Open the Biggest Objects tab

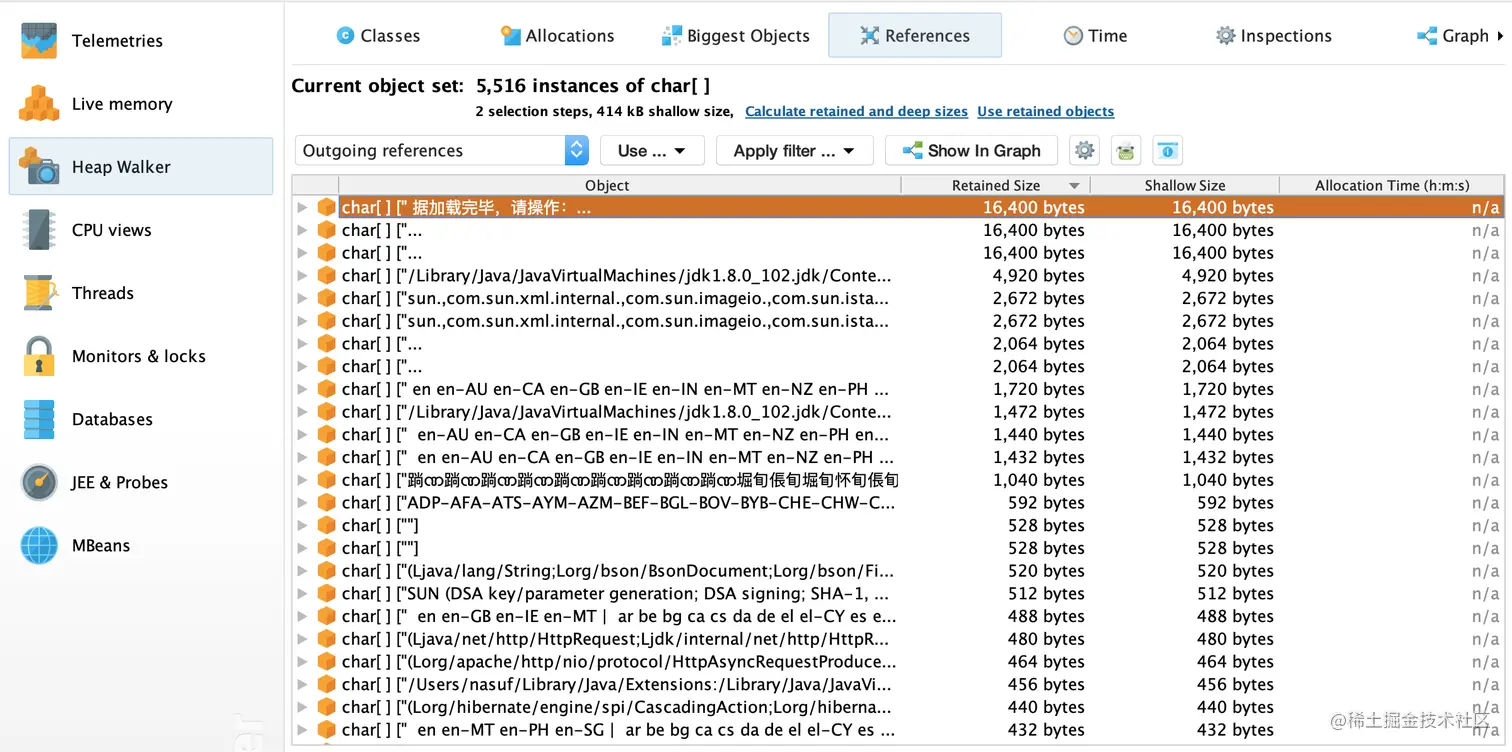click(x=736, y=36)
